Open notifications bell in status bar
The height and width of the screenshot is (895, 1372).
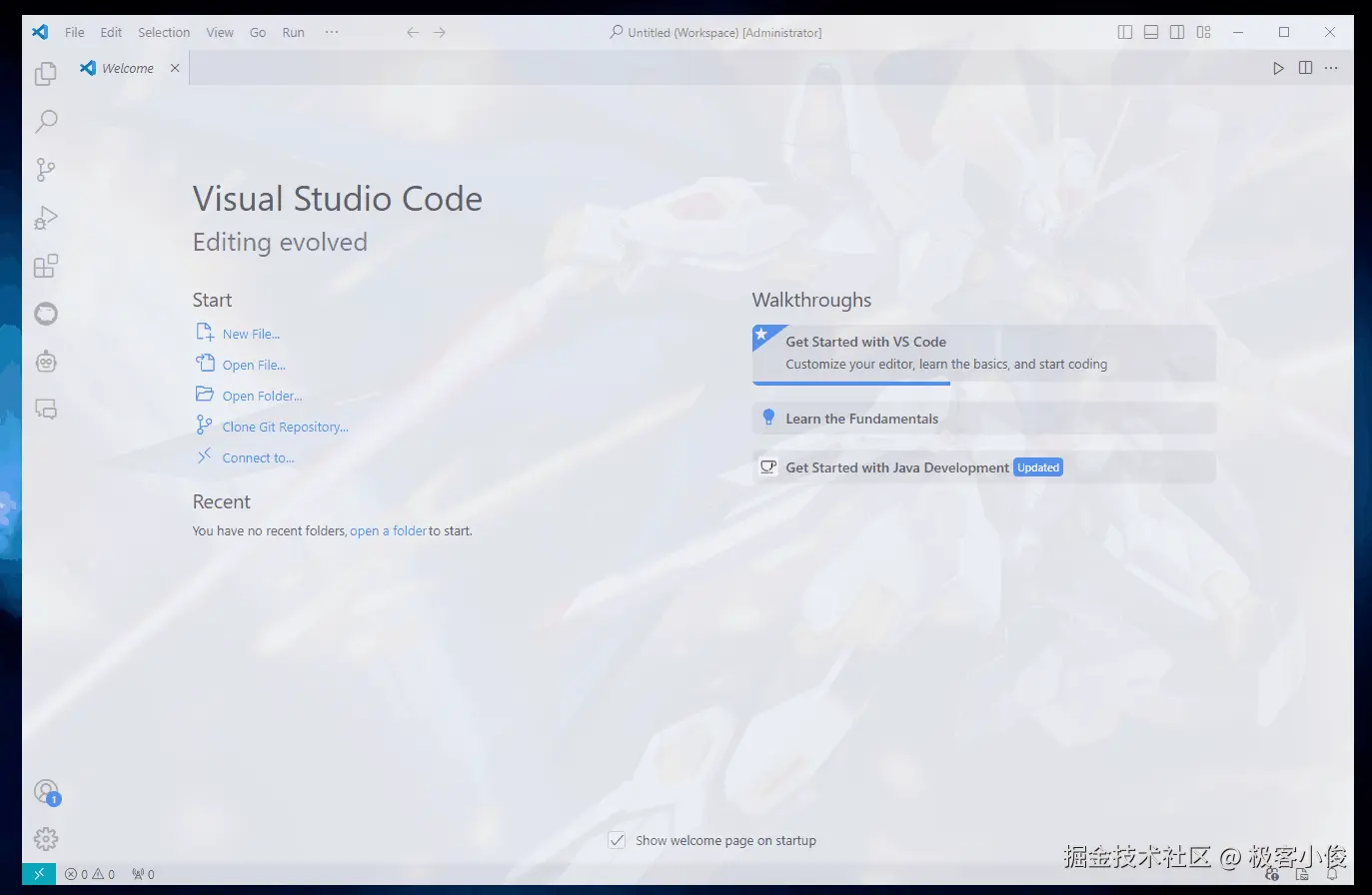click(x=1332, y=874)
